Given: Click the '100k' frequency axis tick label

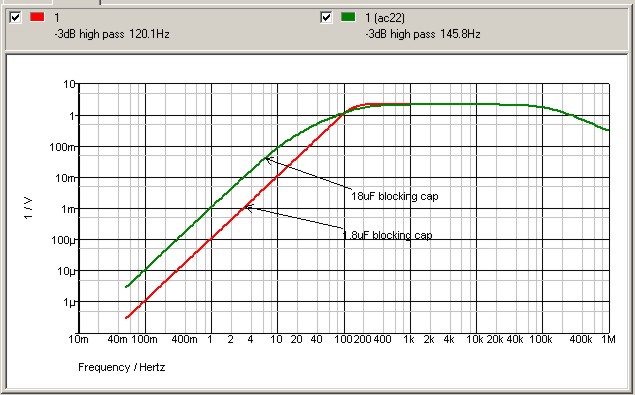Looking at the screenshot, I should click(x=541, y=339).
